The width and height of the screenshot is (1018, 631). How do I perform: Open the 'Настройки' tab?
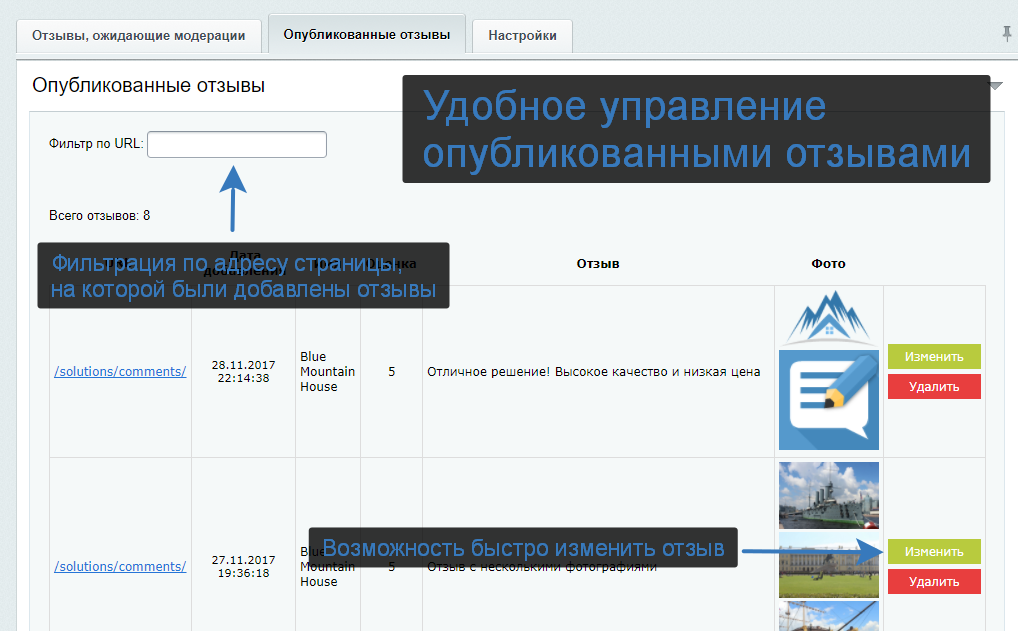click(522, 35)
